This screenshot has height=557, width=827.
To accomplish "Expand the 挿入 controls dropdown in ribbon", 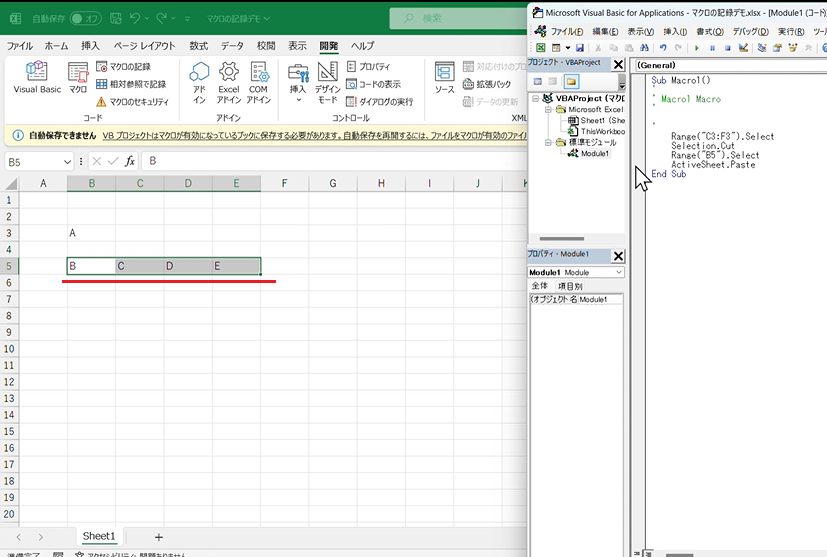I will 299,99.
